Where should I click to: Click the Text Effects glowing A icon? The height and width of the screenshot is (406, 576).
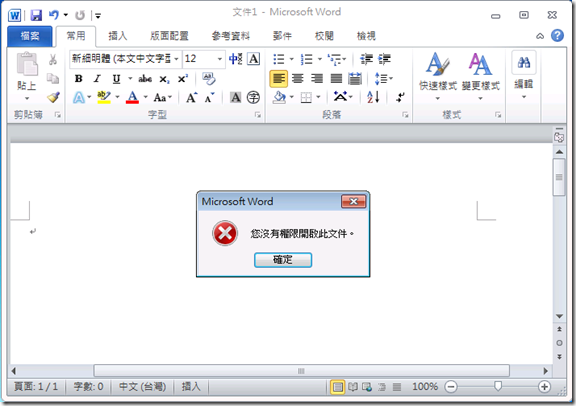click(x=79, y=98)
